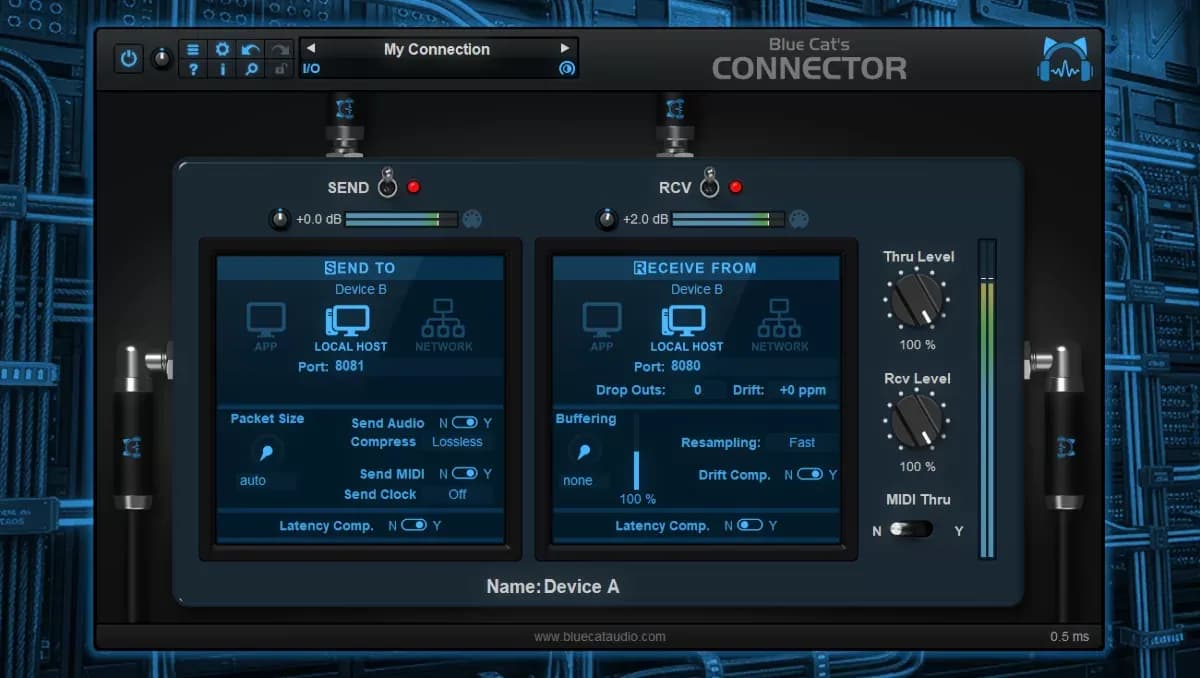Screen dimensions: 1200x678
Task: Open the My Connection preset name
Action: (437, 49)
